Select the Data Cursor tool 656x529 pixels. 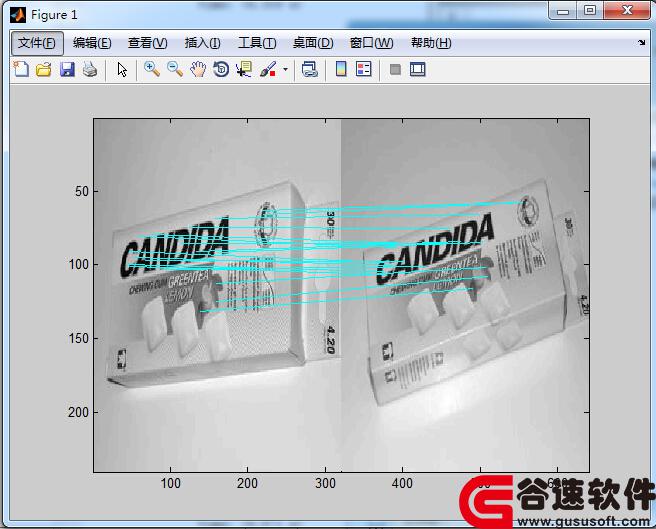tap(244, 69)
